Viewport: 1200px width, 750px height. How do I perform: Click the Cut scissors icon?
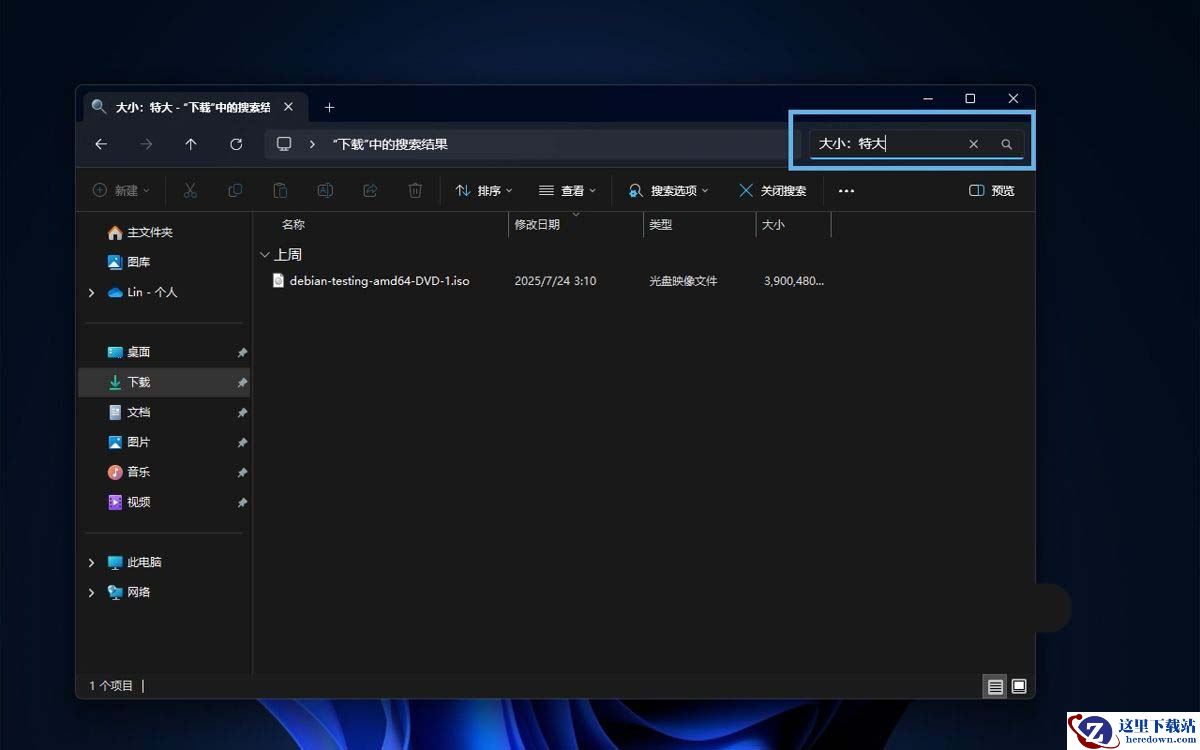coord(190,190)
